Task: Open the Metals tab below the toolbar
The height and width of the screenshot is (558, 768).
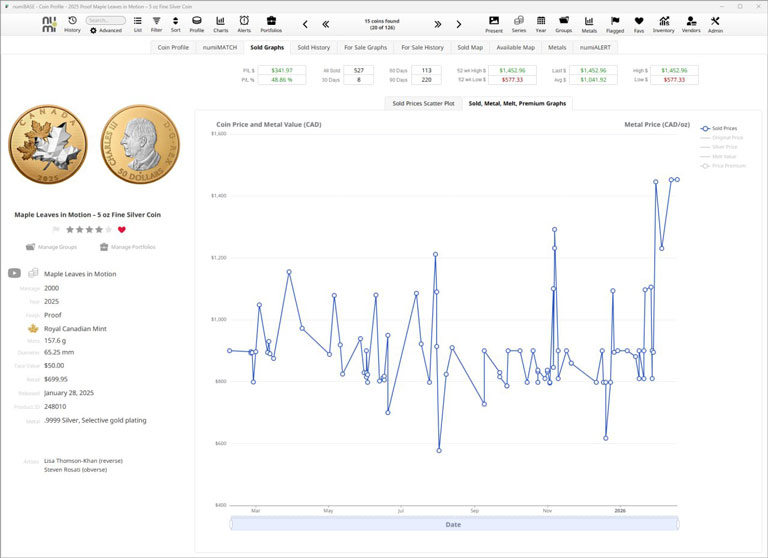Action: (x=557, y=48)
